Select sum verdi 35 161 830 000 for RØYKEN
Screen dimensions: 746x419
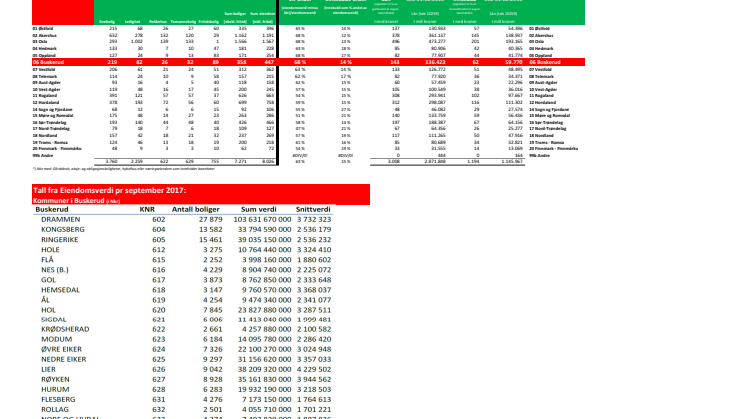[x=265, y=379]
